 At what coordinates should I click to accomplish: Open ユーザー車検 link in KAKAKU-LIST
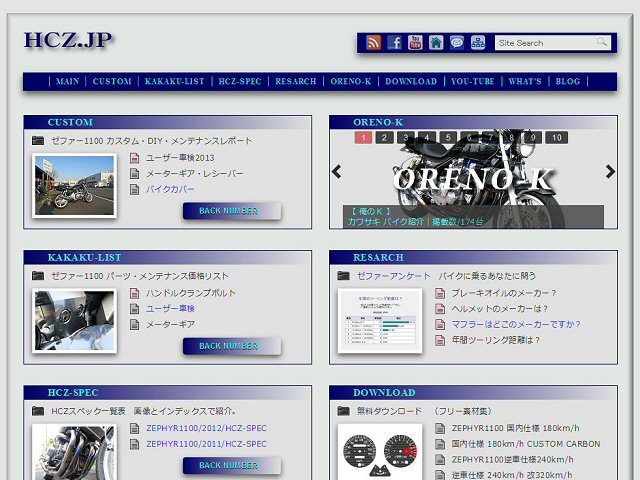click(170, 309)
